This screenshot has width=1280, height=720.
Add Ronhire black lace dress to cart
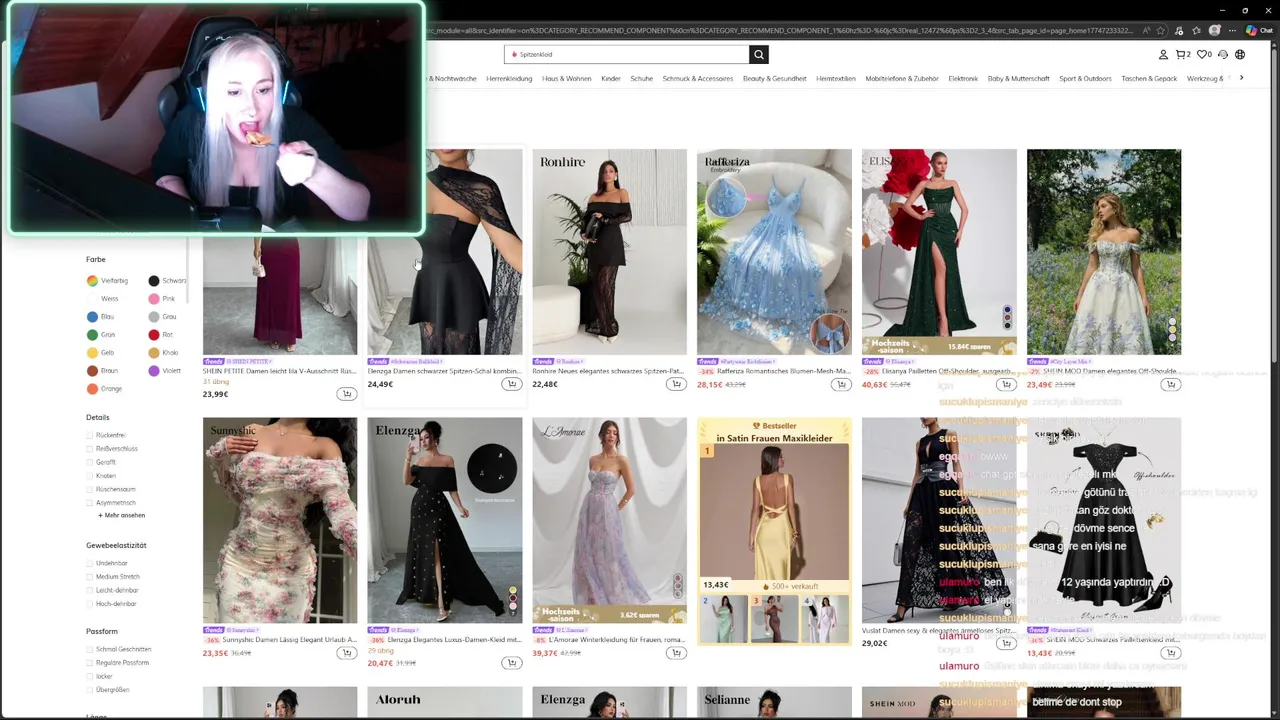point(676,384)
